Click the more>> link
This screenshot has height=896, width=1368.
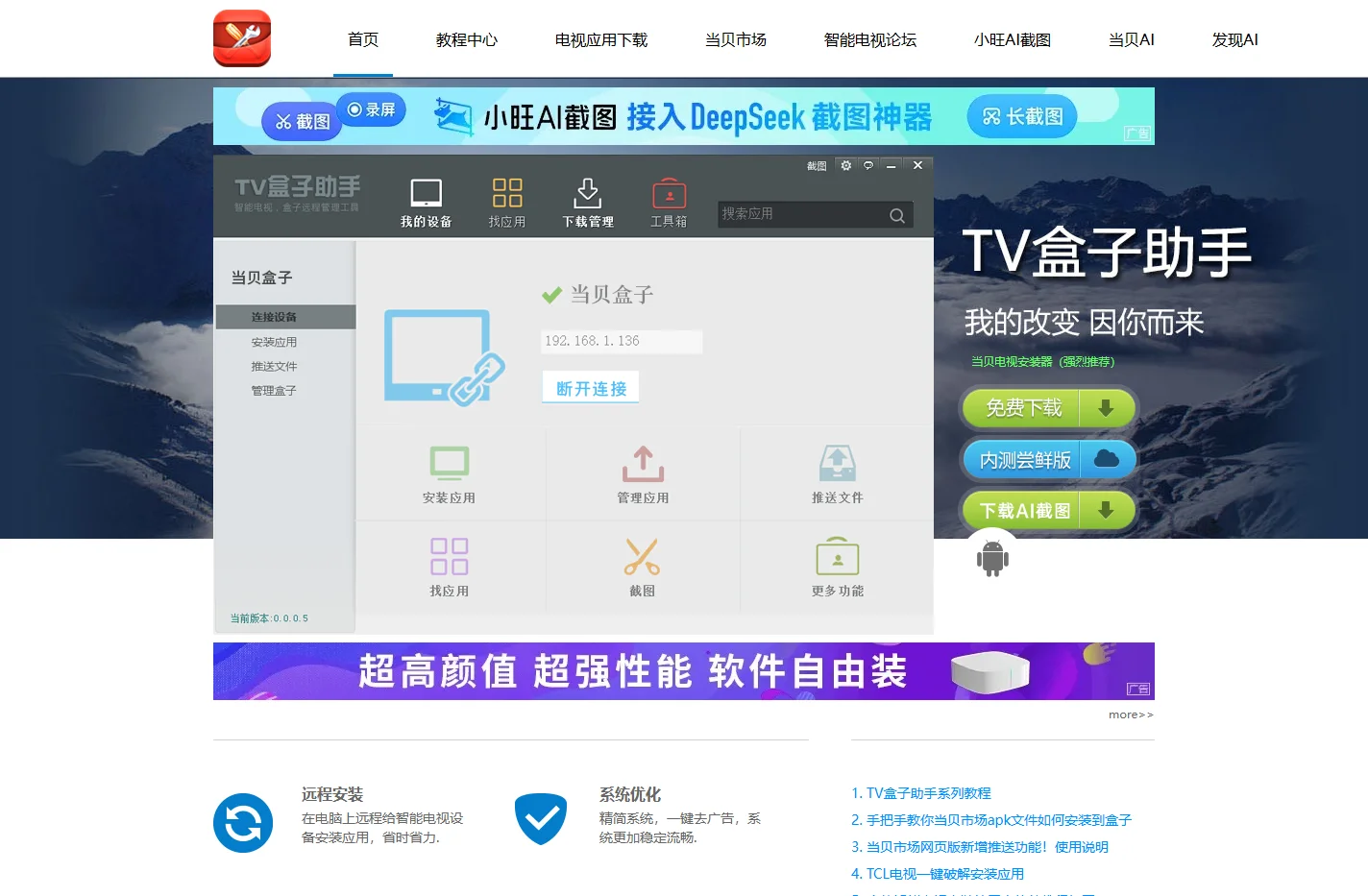pos(1131,714)
